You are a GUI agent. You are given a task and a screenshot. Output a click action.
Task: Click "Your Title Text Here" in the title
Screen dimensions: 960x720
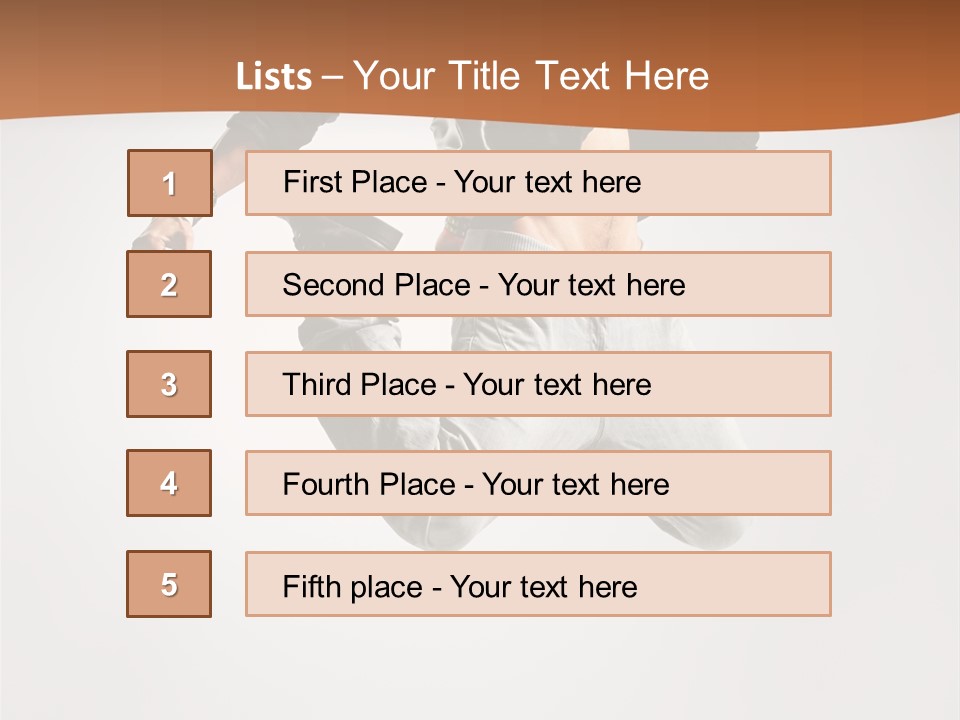pos(531,76)
